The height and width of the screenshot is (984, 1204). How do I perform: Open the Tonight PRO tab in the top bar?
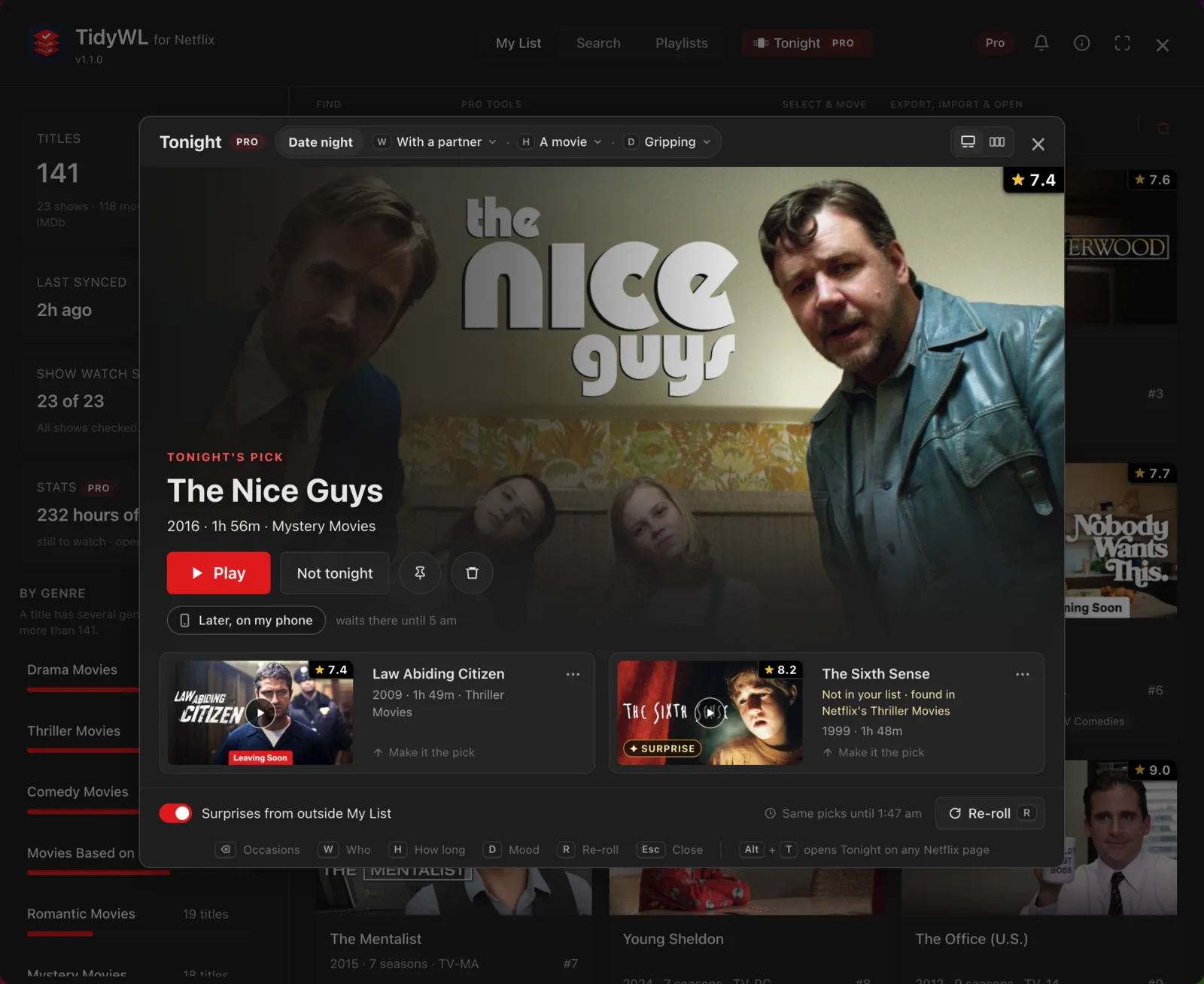[x=806, y=43]
